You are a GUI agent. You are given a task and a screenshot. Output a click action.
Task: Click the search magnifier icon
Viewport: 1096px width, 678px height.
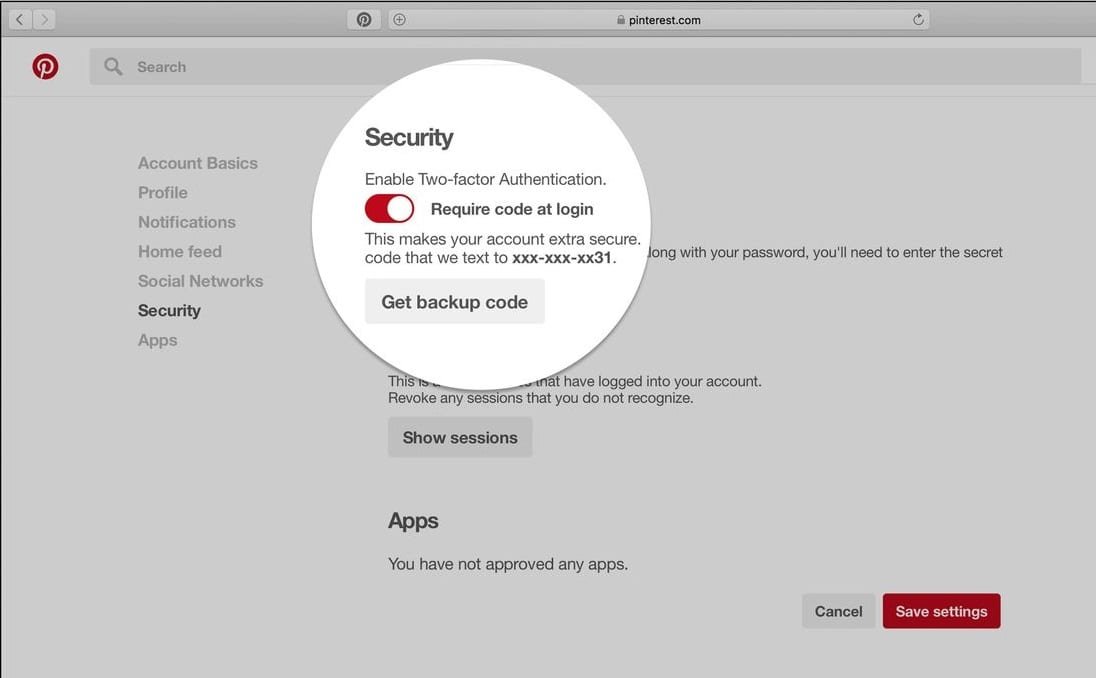point(114,67)
